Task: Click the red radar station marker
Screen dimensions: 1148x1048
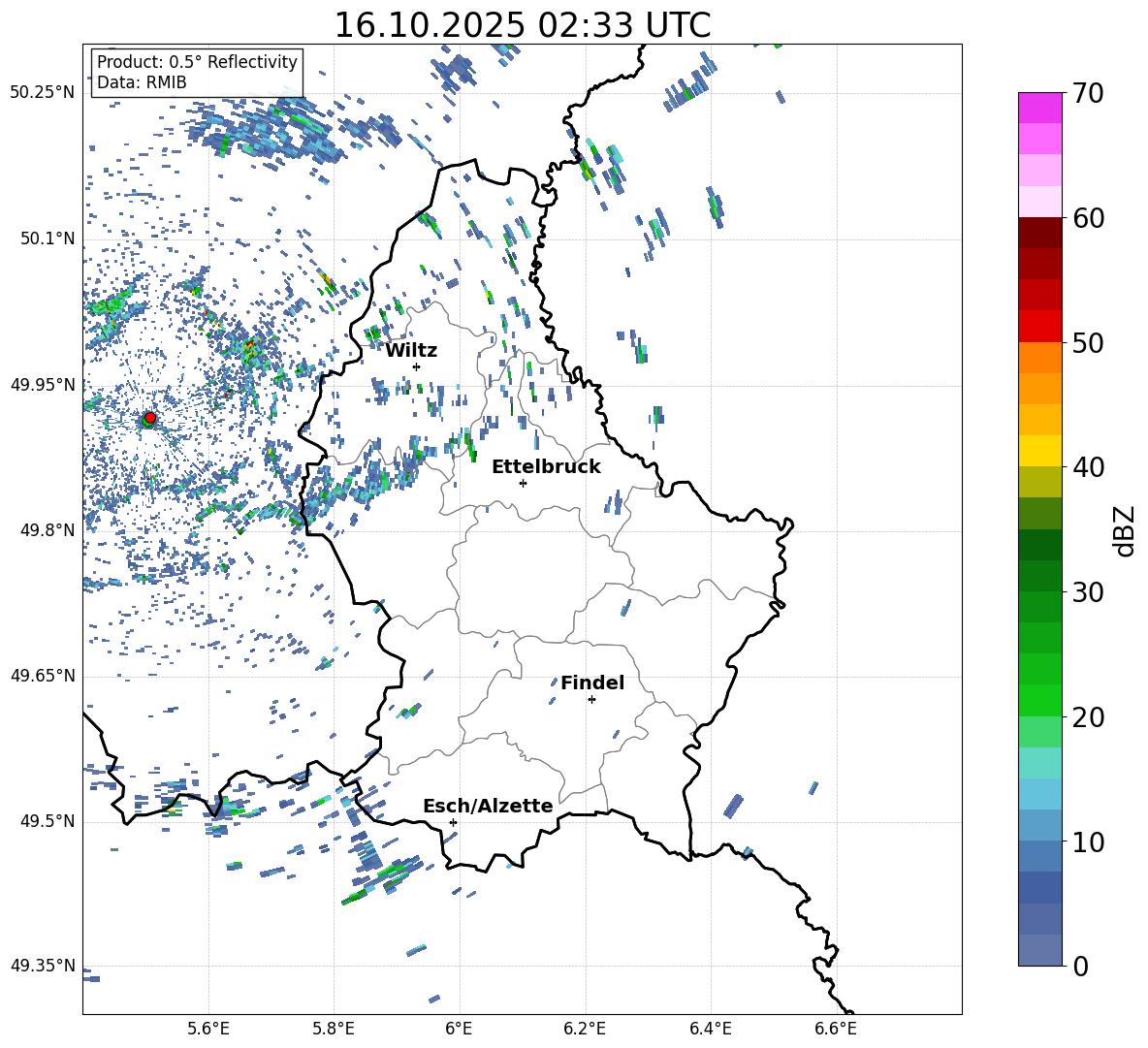Action: (149, 418)
